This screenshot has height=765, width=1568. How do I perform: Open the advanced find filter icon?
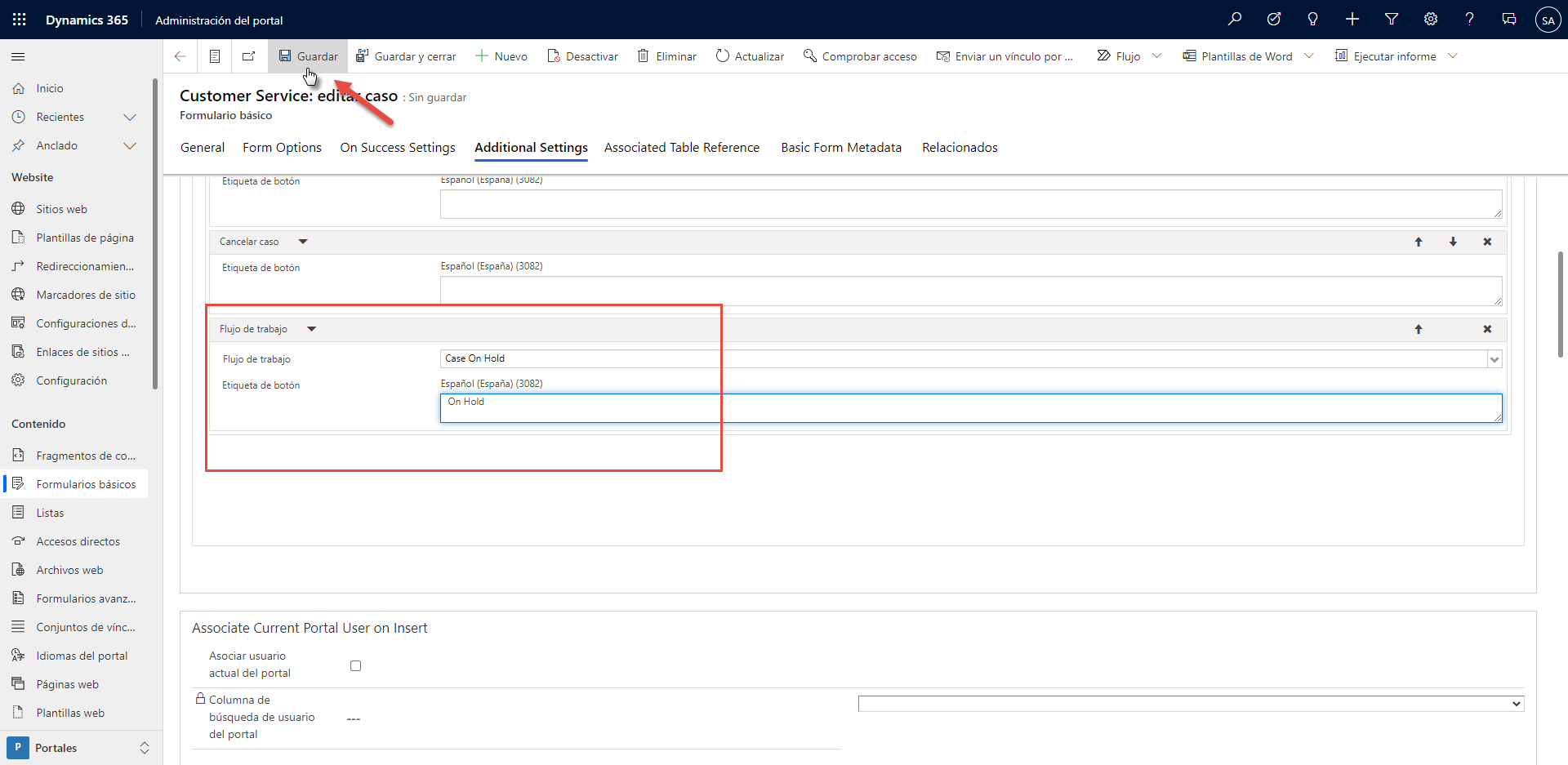tap(1392, 19)
